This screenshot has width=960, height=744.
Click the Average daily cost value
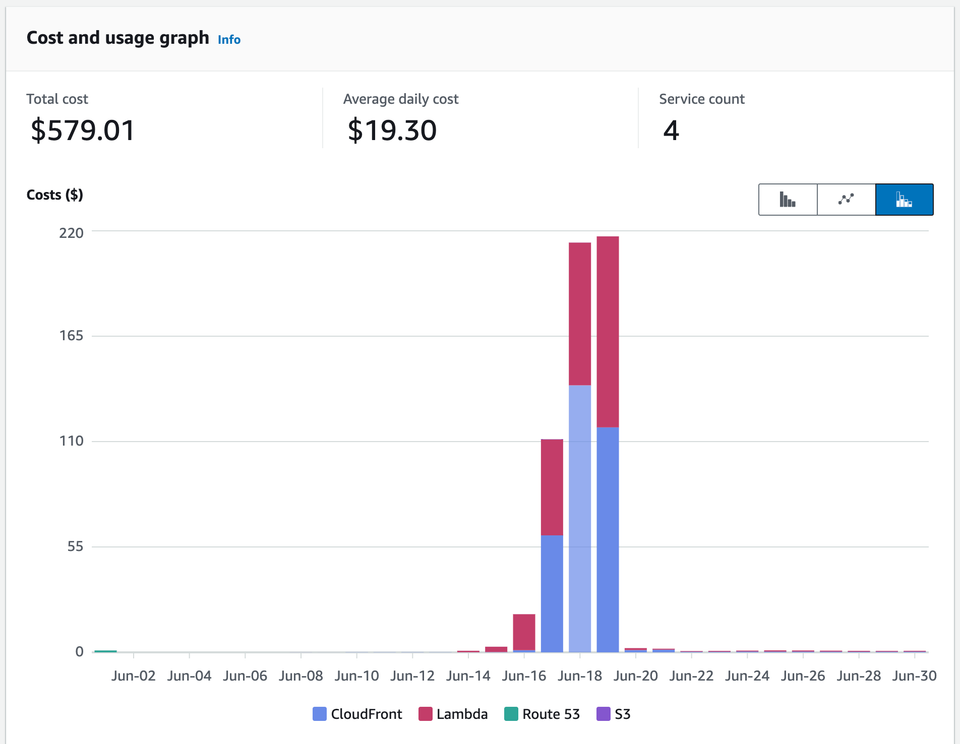392,130
